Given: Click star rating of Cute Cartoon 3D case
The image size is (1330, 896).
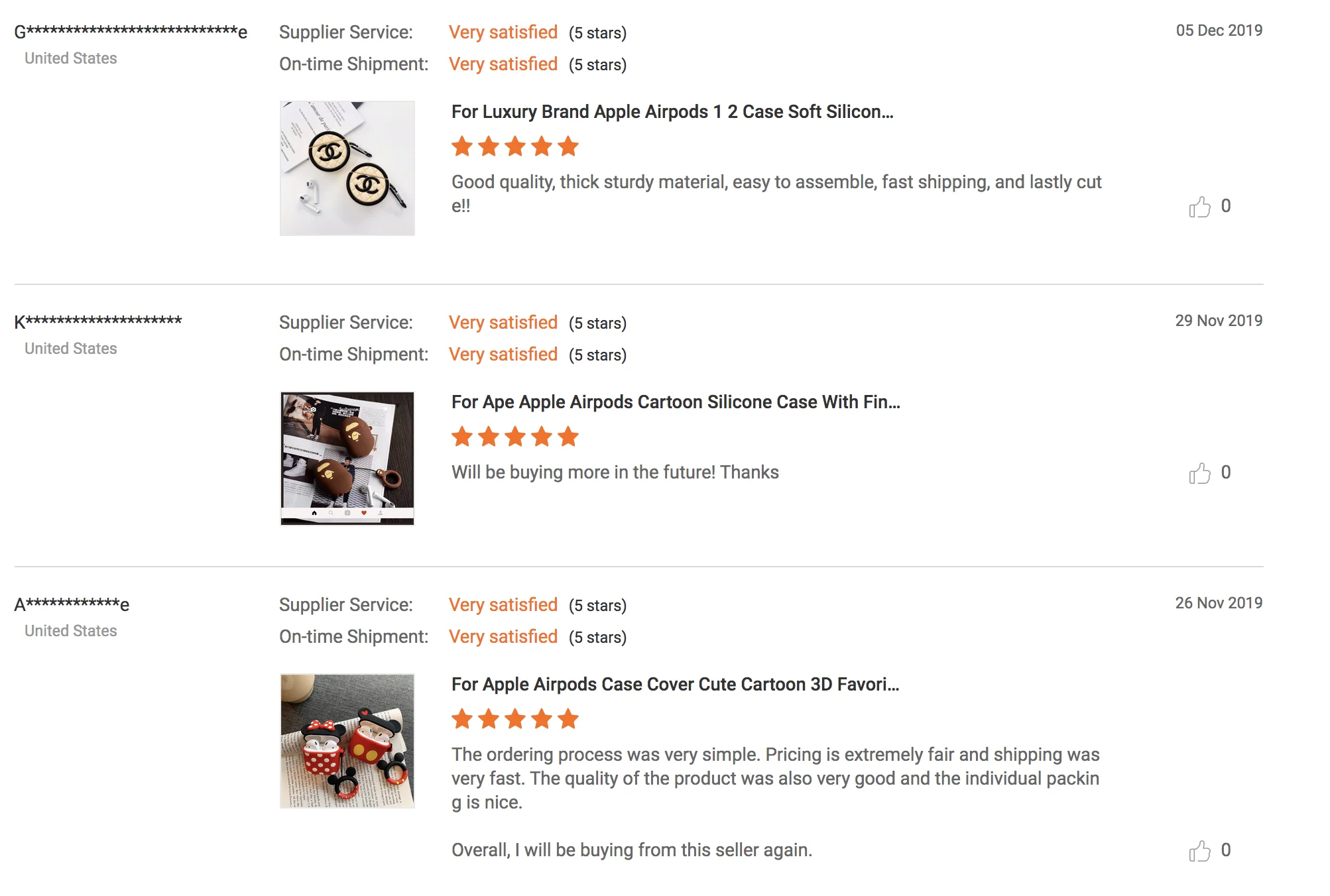Looking at the screenshot, I should [x=514, y=719].
